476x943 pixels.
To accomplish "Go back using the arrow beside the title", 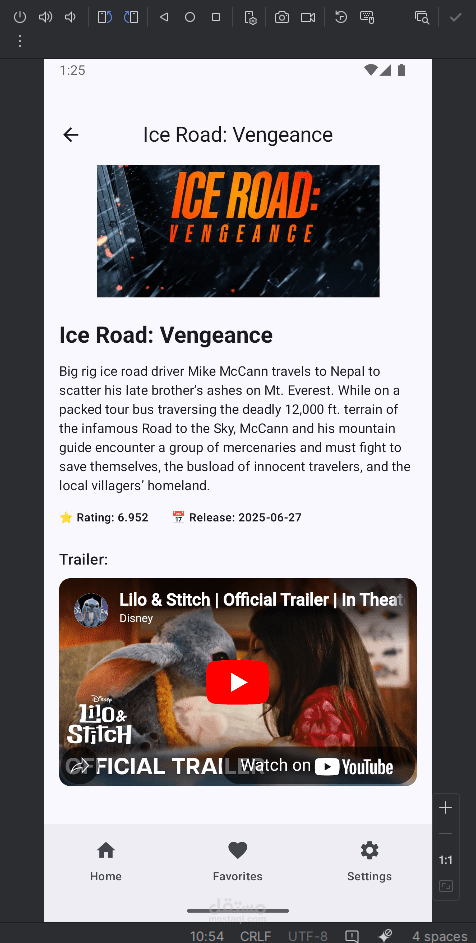I will coord(71,135).
